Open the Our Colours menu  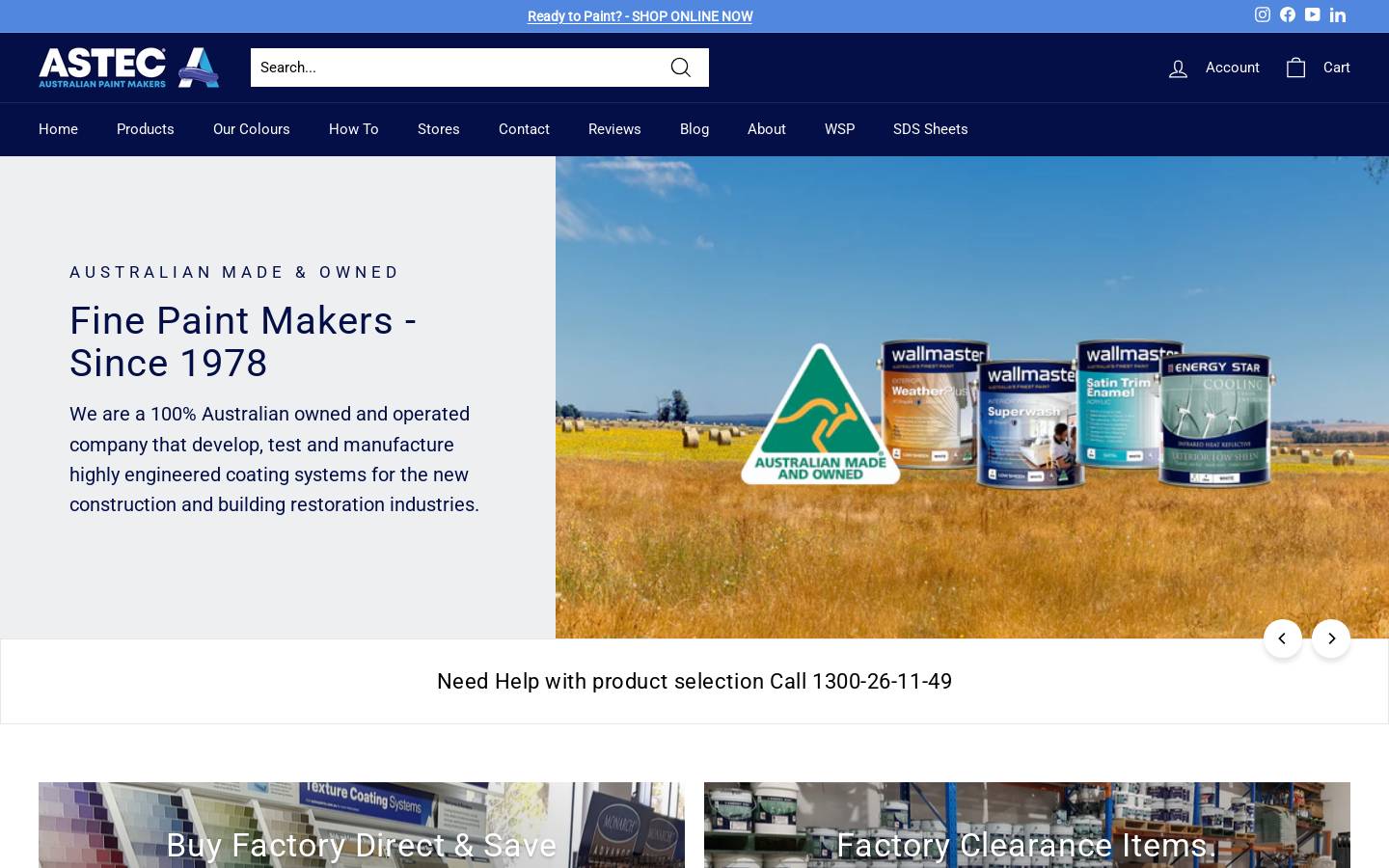[x=252, y=129]
